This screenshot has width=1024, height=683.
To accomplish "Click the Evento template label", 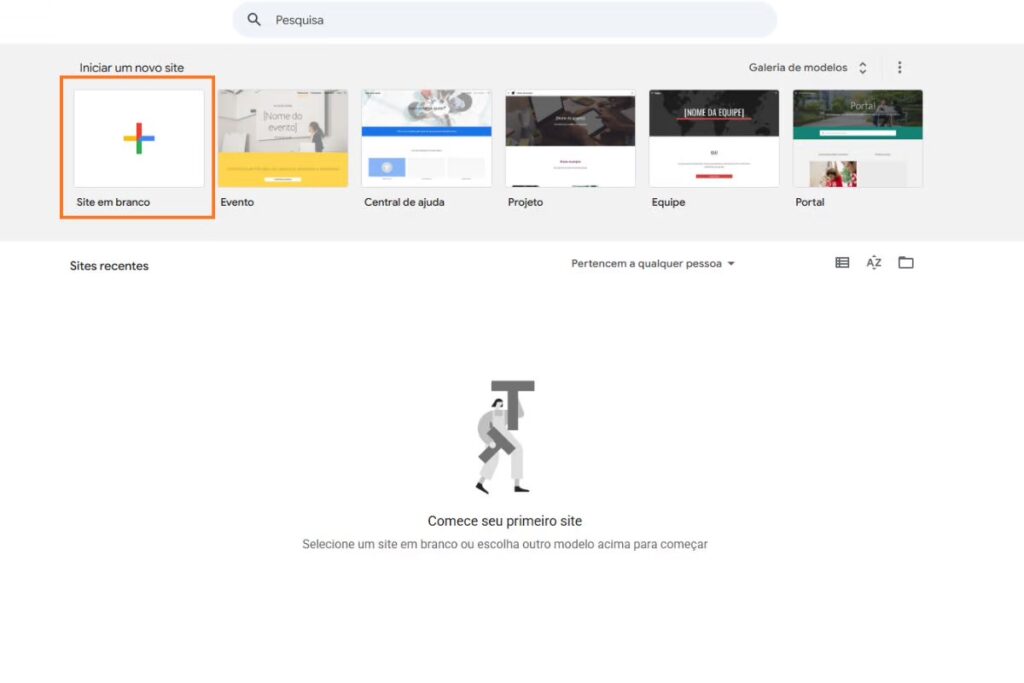I will coord(237,202).
